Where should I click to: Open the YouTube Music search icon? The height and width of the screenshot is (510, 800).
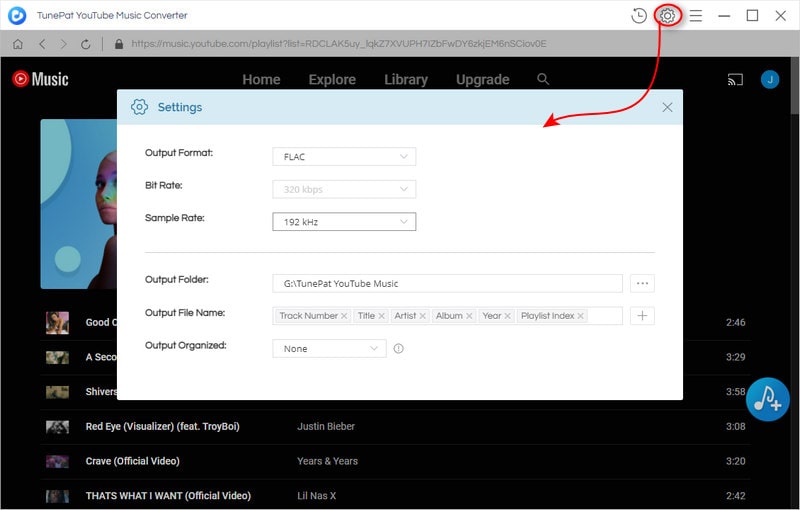(543, 79)
